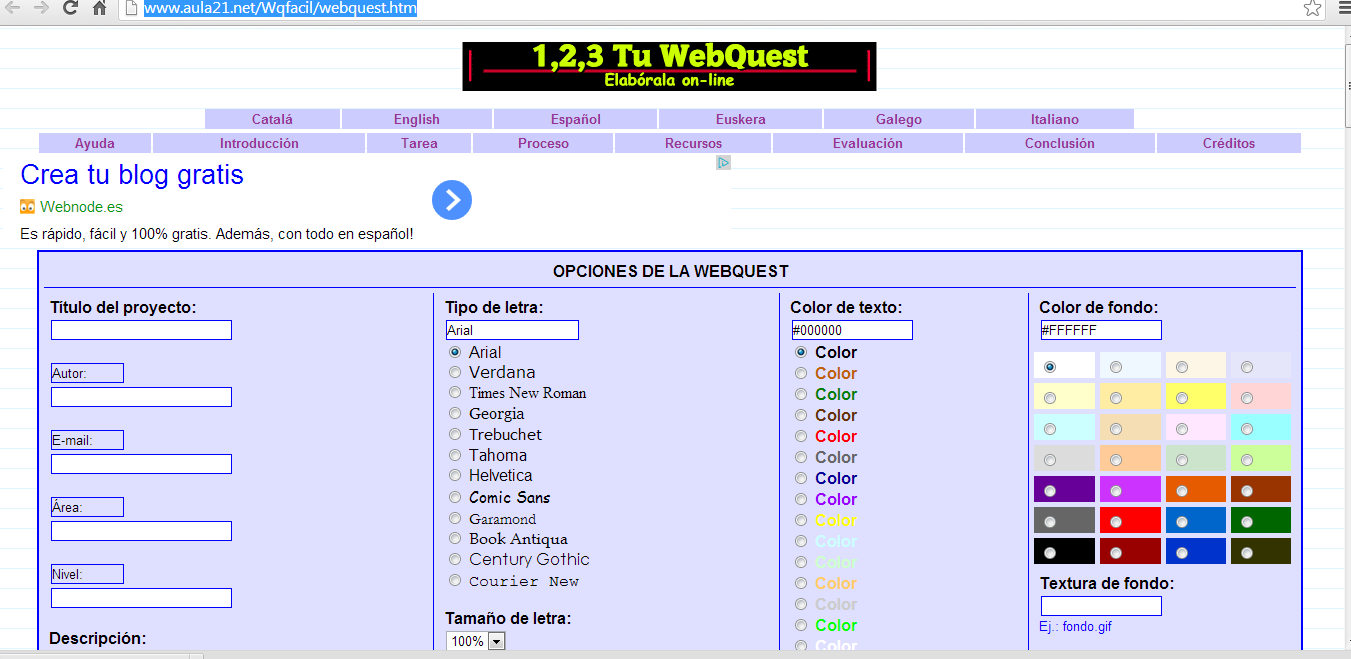Open the Ayuda section

point(95,143)
